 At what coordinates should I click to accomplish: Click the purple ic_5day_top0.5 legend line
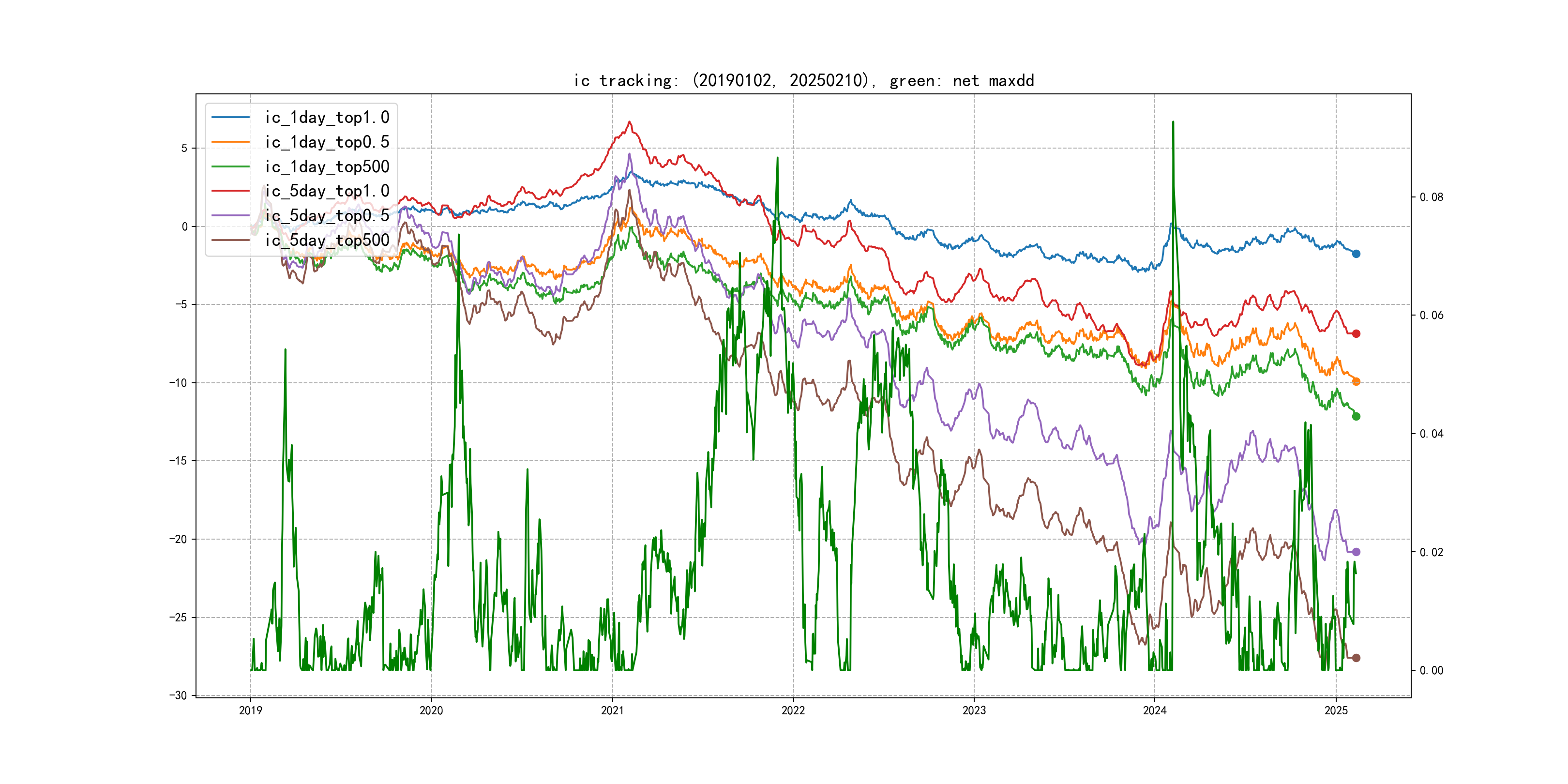231,215
